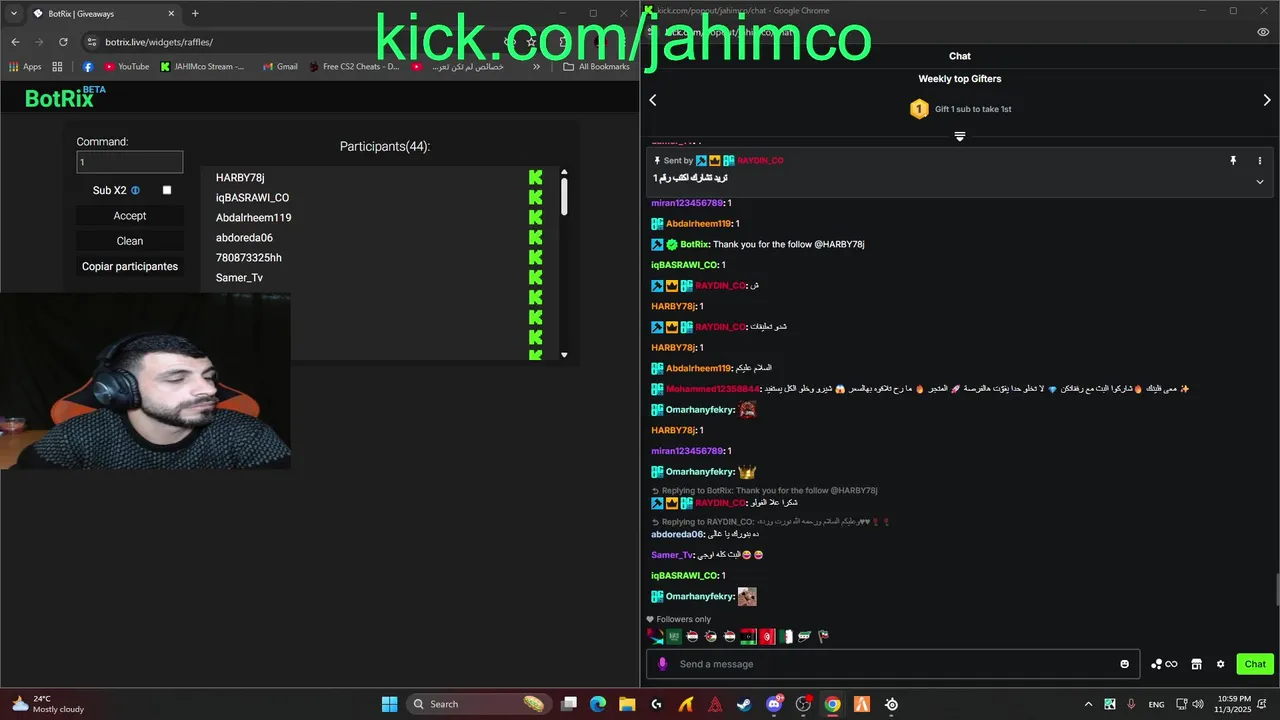Select participant 780873325hh in list
The width and height of the screenshot is (1280, 720).
click(x=249, y=258)
